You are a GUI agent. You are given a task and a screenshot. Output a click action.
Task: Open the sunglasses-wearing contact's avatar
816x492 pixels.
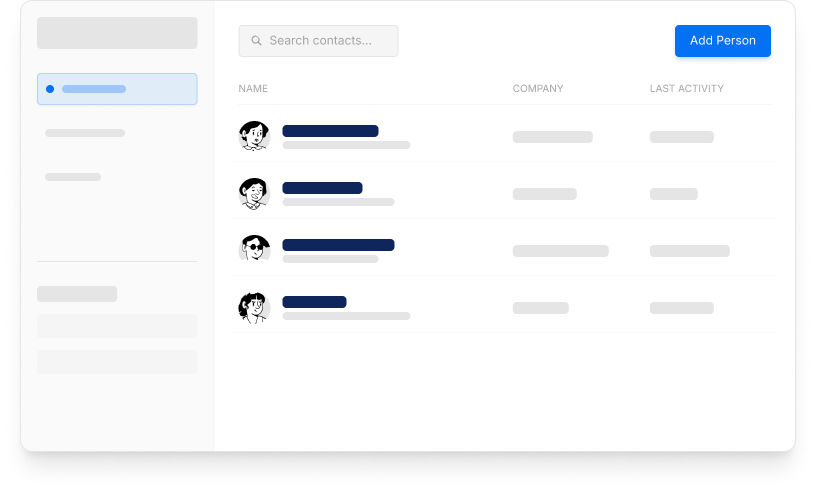(x=254, y=250)
